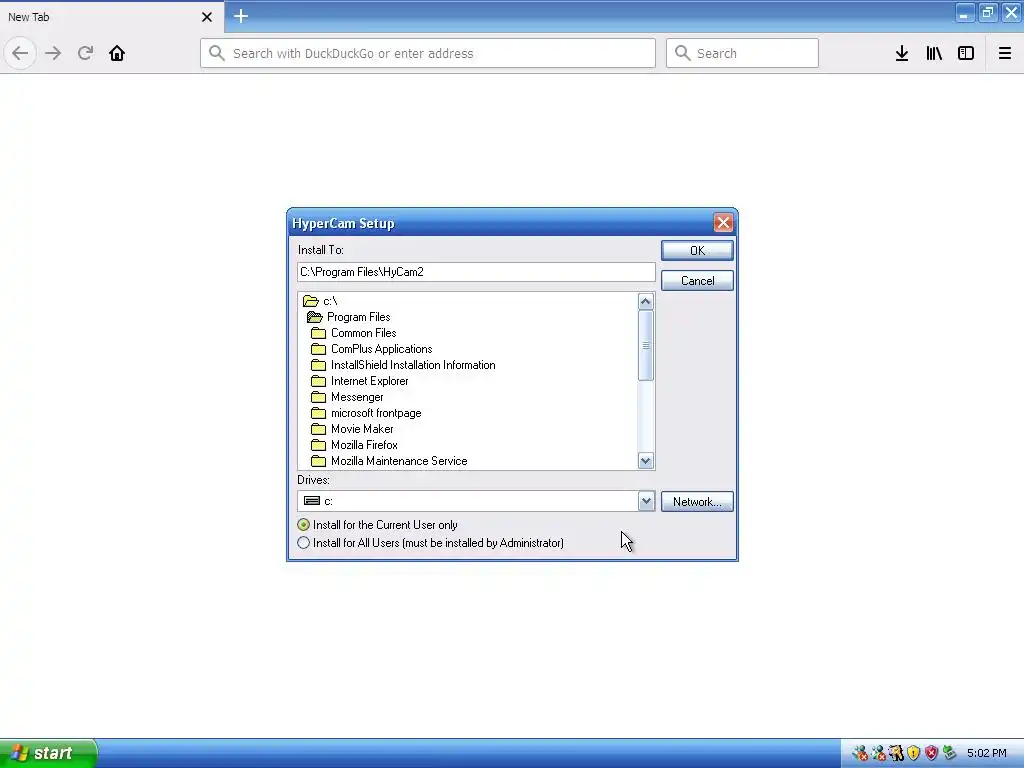Open the Network... button

click(x=697, y=502)
